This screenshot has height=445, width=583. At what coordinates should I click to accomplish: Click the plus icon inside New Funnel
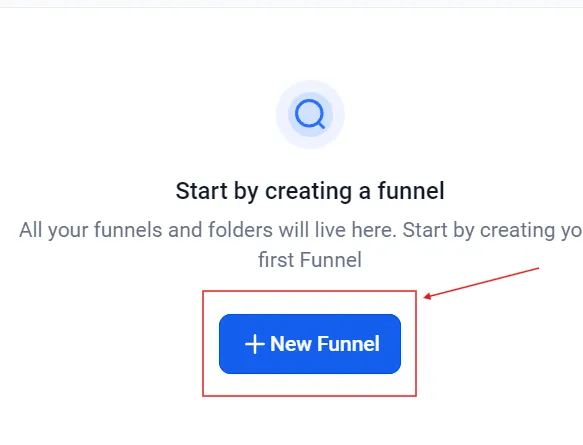(255, 344)
